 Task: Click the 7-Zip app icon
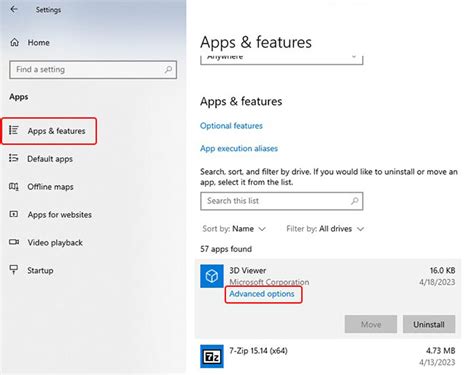[212, 356]
